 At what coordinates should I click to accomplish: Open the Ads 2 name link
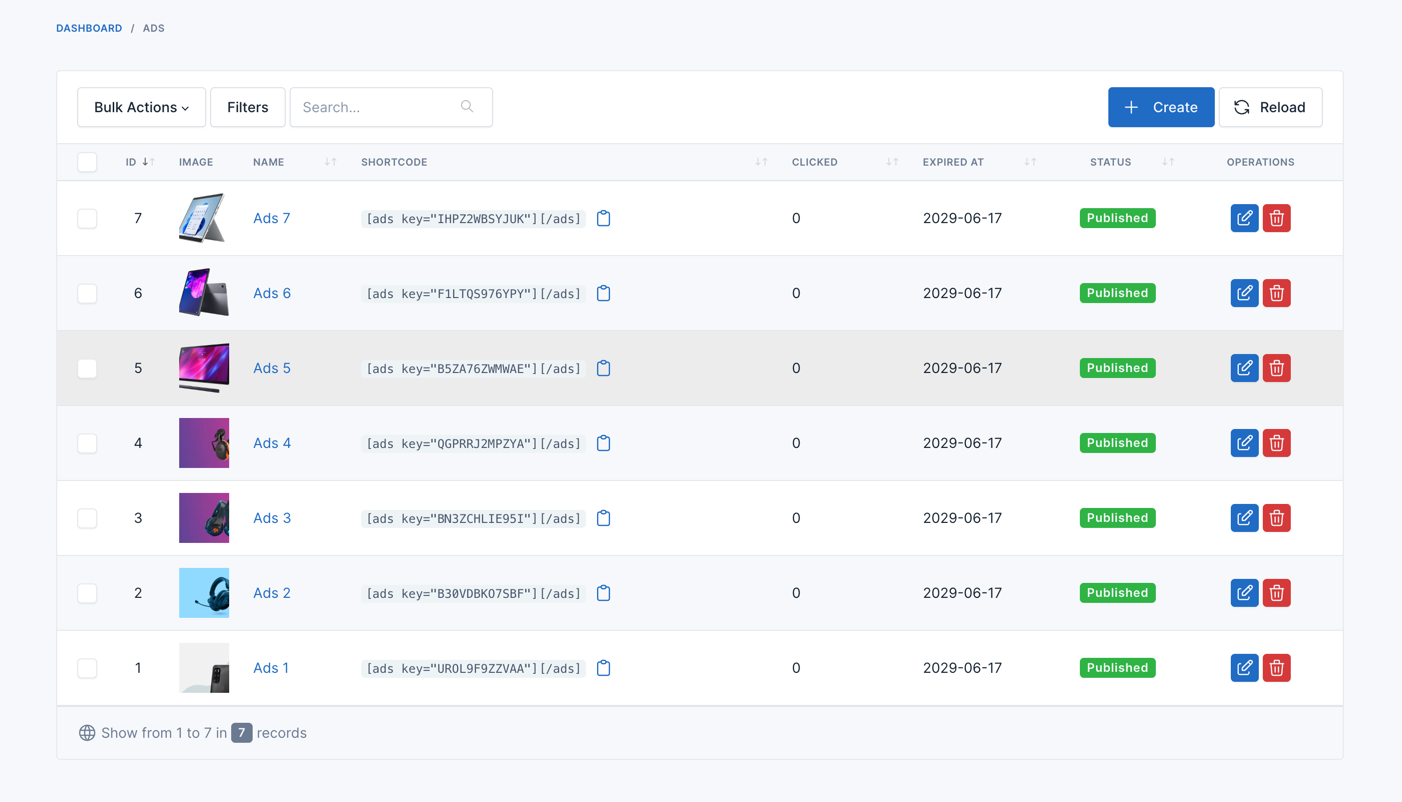[x=272, y=593]
